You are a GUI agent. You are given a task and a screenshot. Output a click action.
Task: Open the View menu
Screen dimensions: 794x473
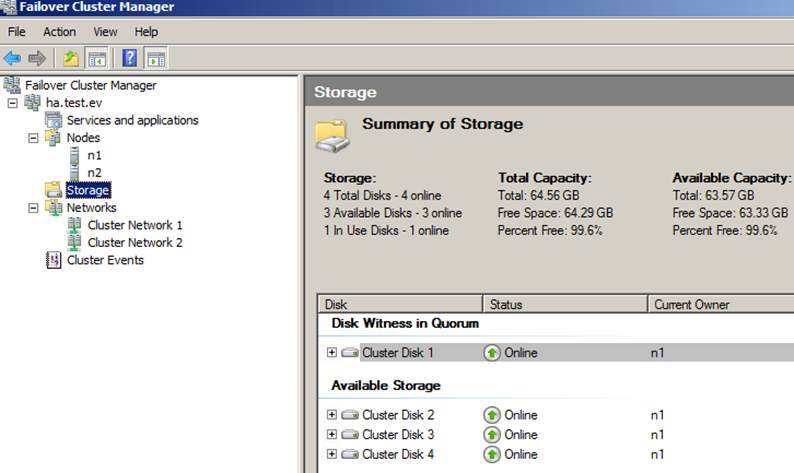tap(105, 32)
